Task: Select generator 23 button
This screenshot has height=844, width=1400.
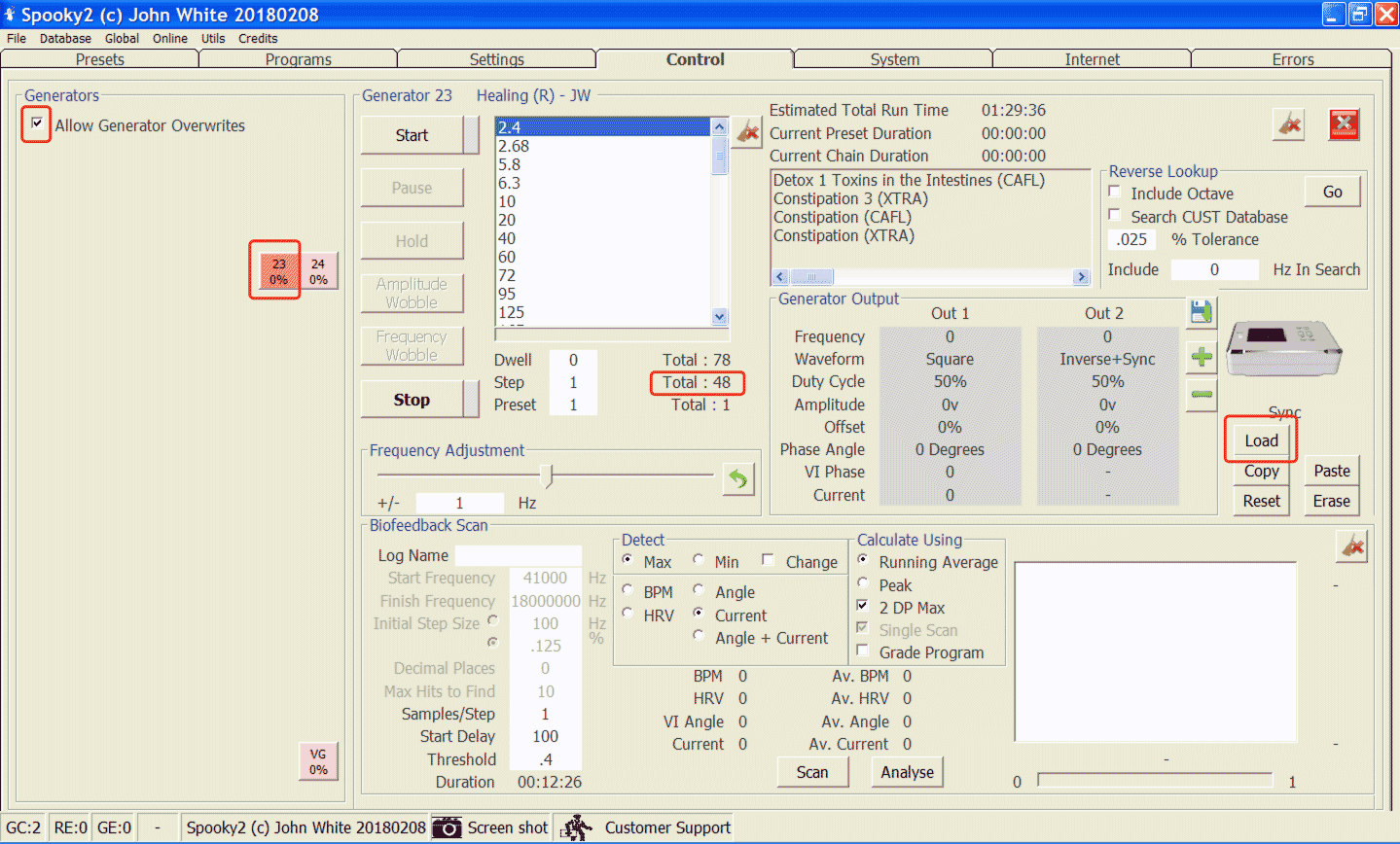Action: tap(278, 271)
